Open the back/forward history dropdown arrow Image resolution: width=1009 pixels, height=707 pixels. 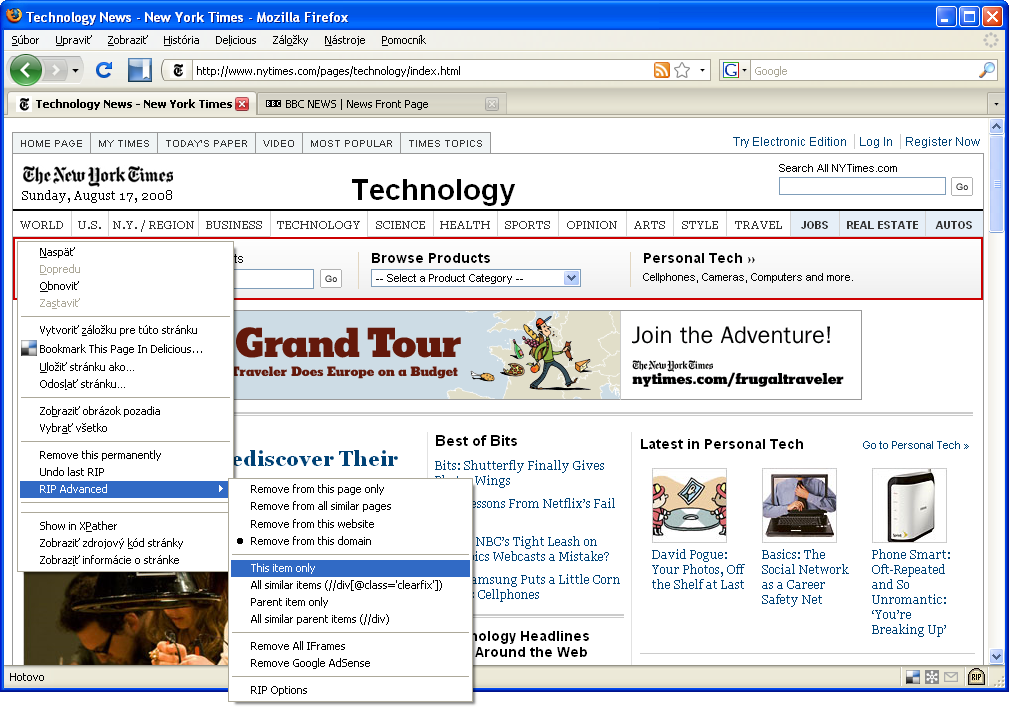pos(75,70)
